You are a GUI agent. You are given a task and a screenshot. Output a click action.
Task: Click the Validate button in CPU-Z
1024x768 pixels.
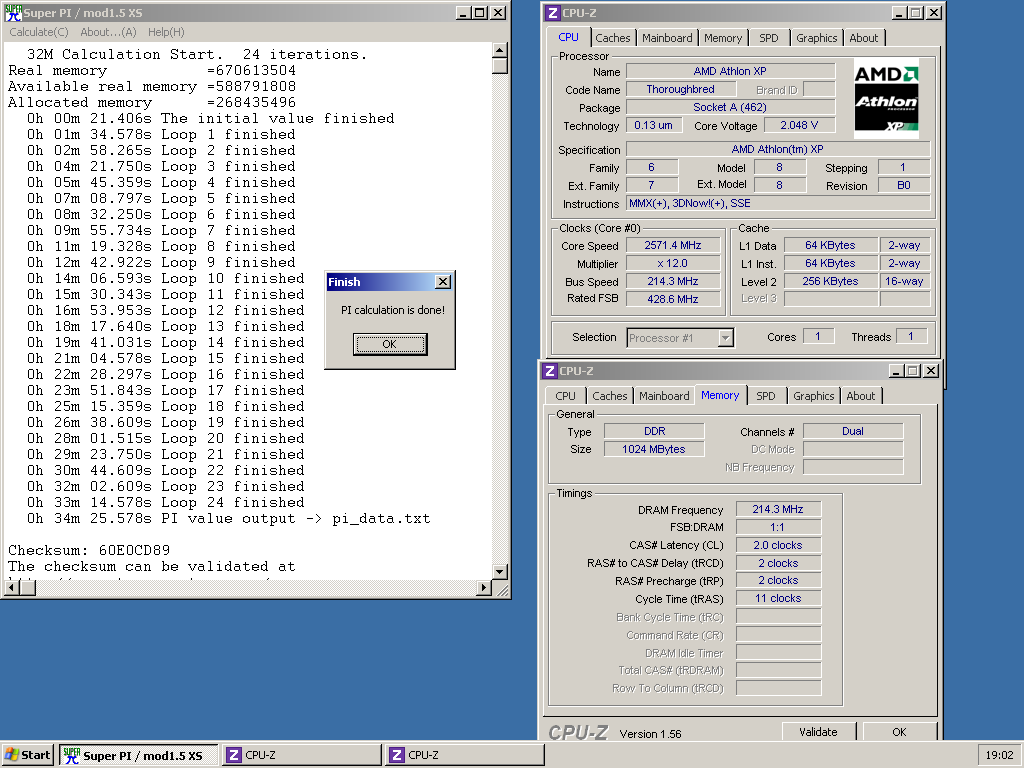818,732
